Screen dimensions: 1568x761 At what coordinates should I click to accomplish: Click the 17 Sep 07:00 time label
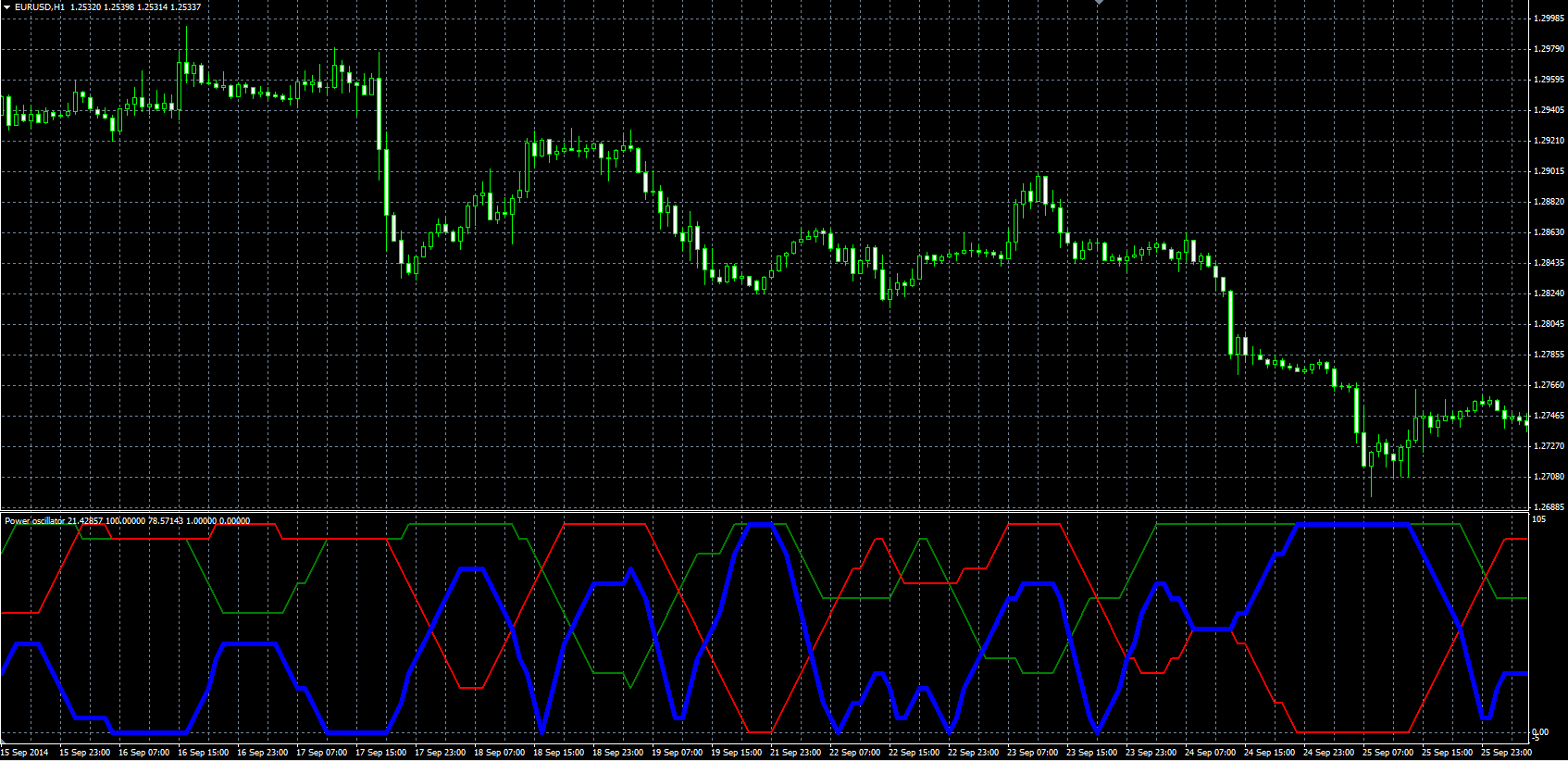[322, 752]
